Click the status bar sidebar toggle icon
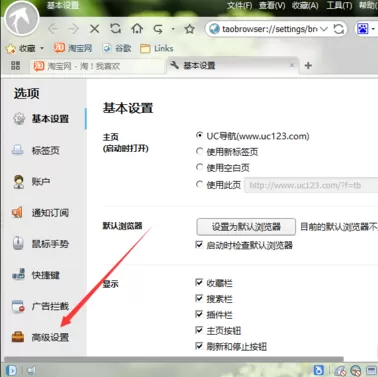 [11, 370]
